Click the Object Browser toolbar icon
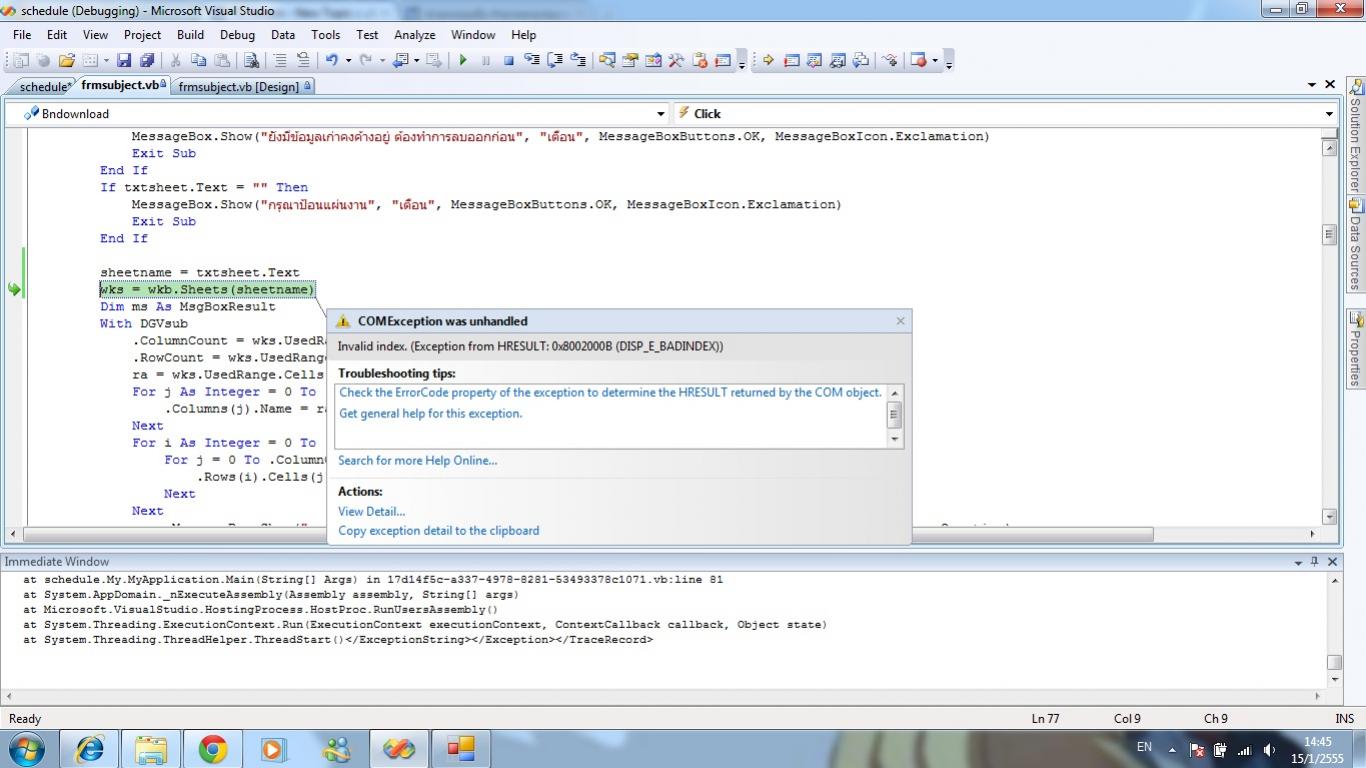Screen dimensions: 1366x768 653,60
